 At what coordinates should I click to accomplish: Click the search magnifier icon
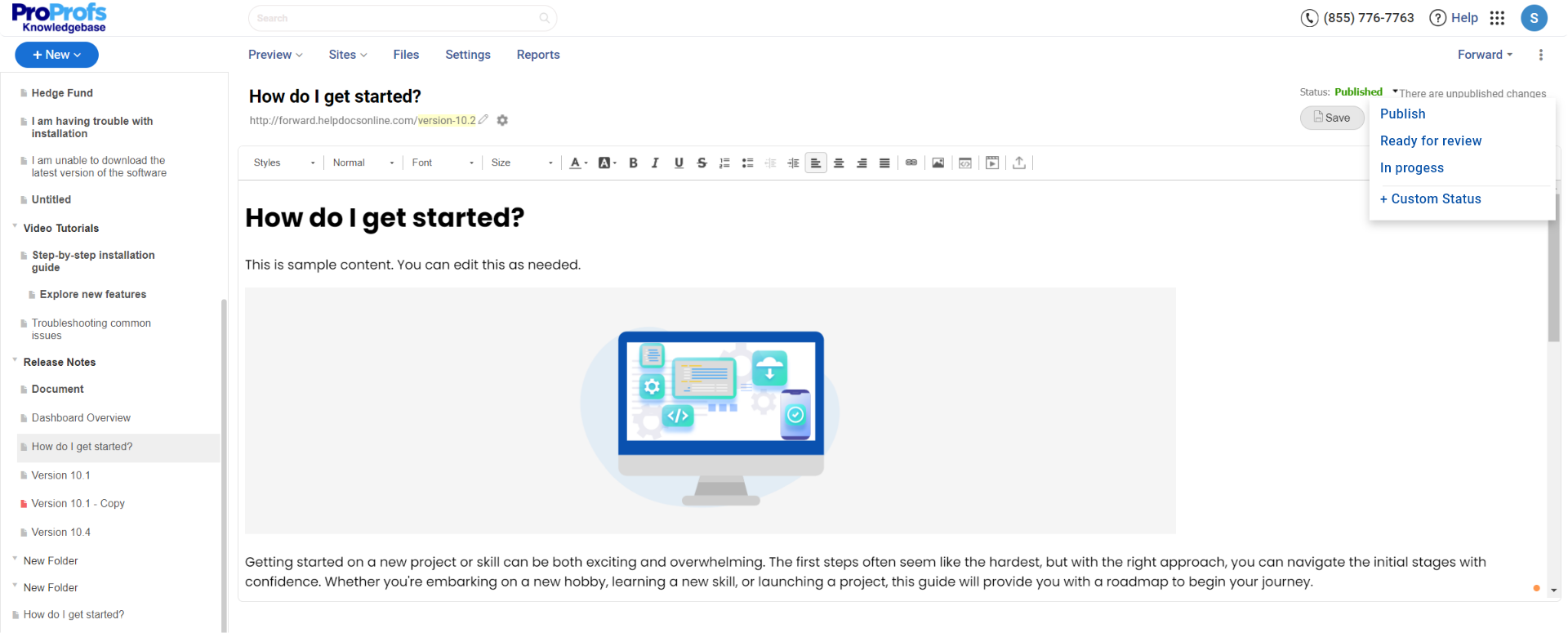coord(545,18)
